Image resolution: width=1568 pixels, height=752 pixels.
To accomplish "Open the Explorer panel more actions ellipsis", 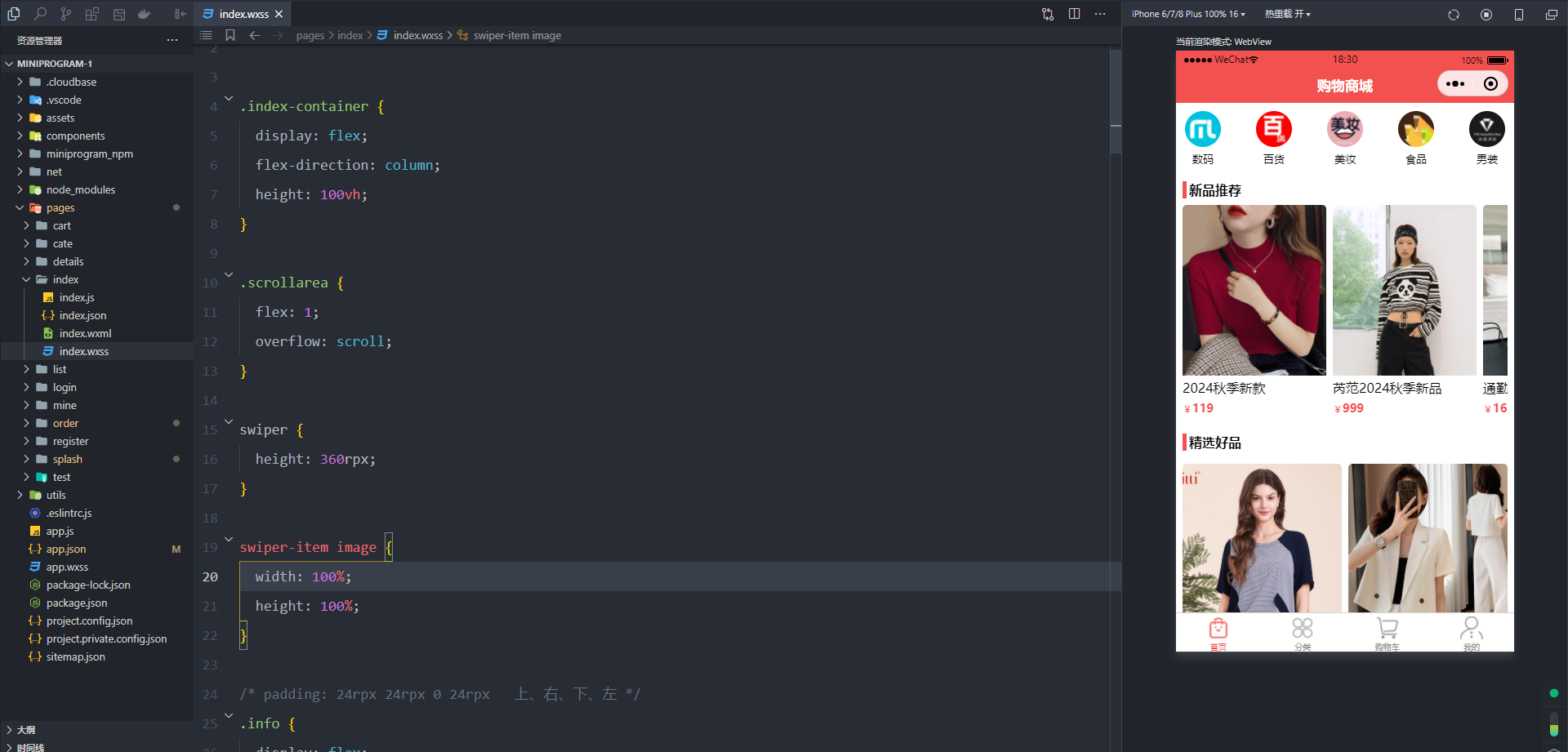I will click(172, 40).
